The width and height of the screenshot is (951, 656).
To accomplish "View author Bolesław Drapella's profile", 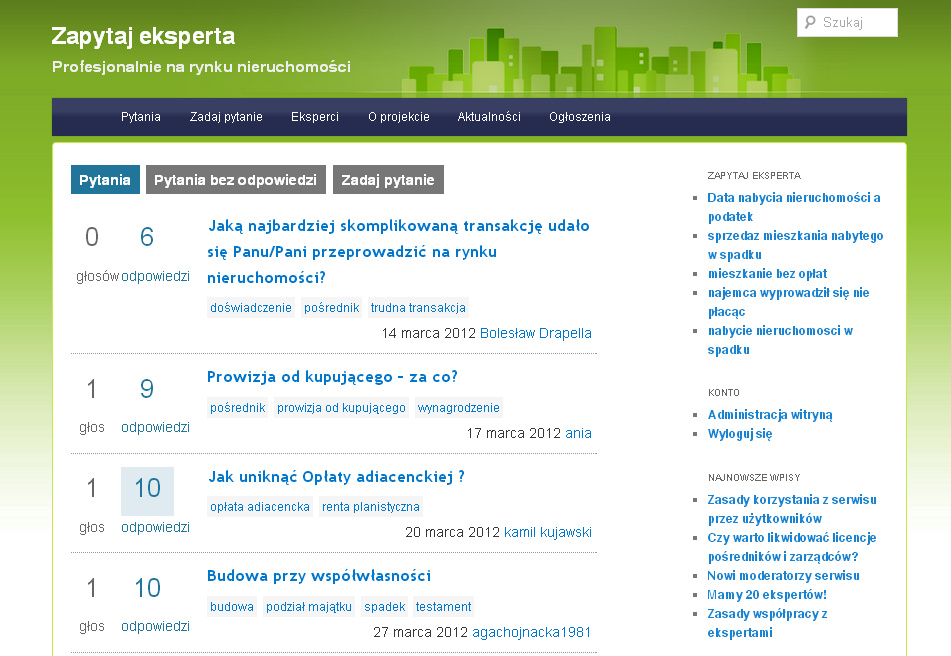I will click(536, 333).
